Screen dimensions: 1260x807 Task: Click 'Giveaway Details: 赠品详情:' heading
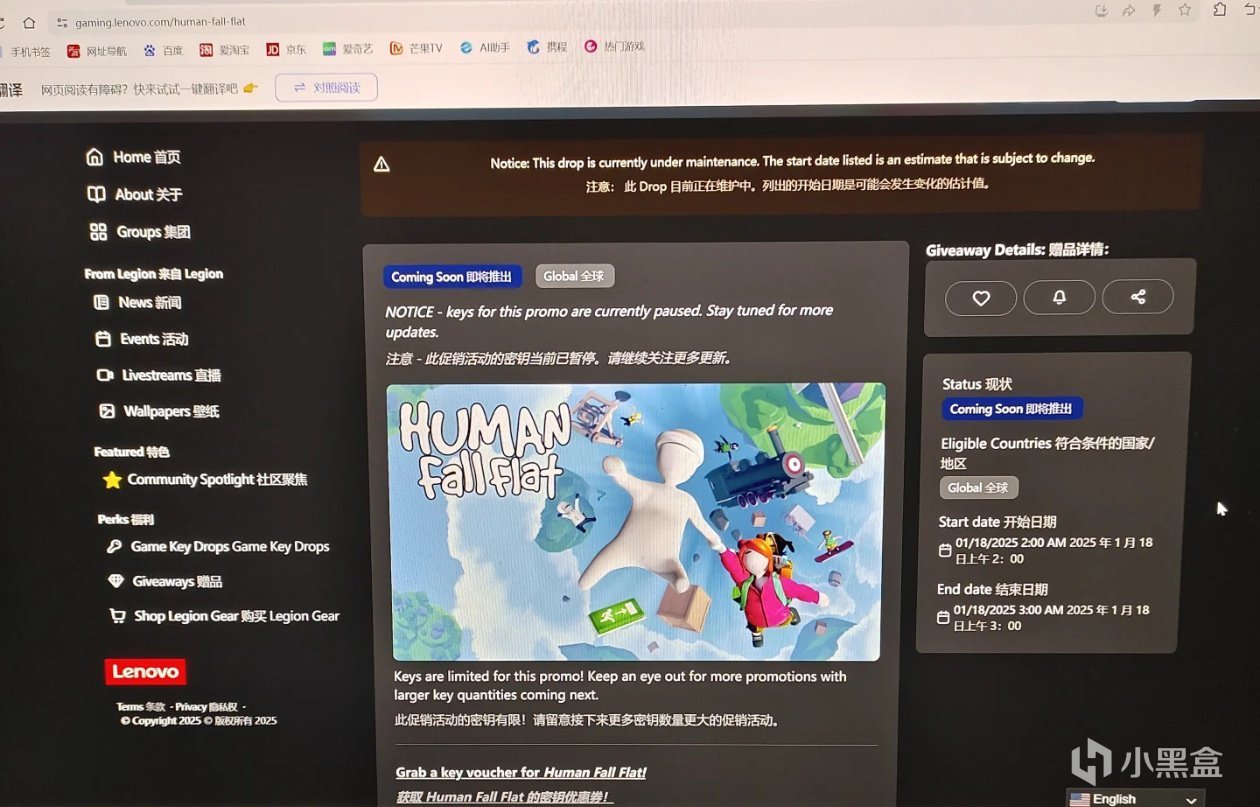(1017, 250)
